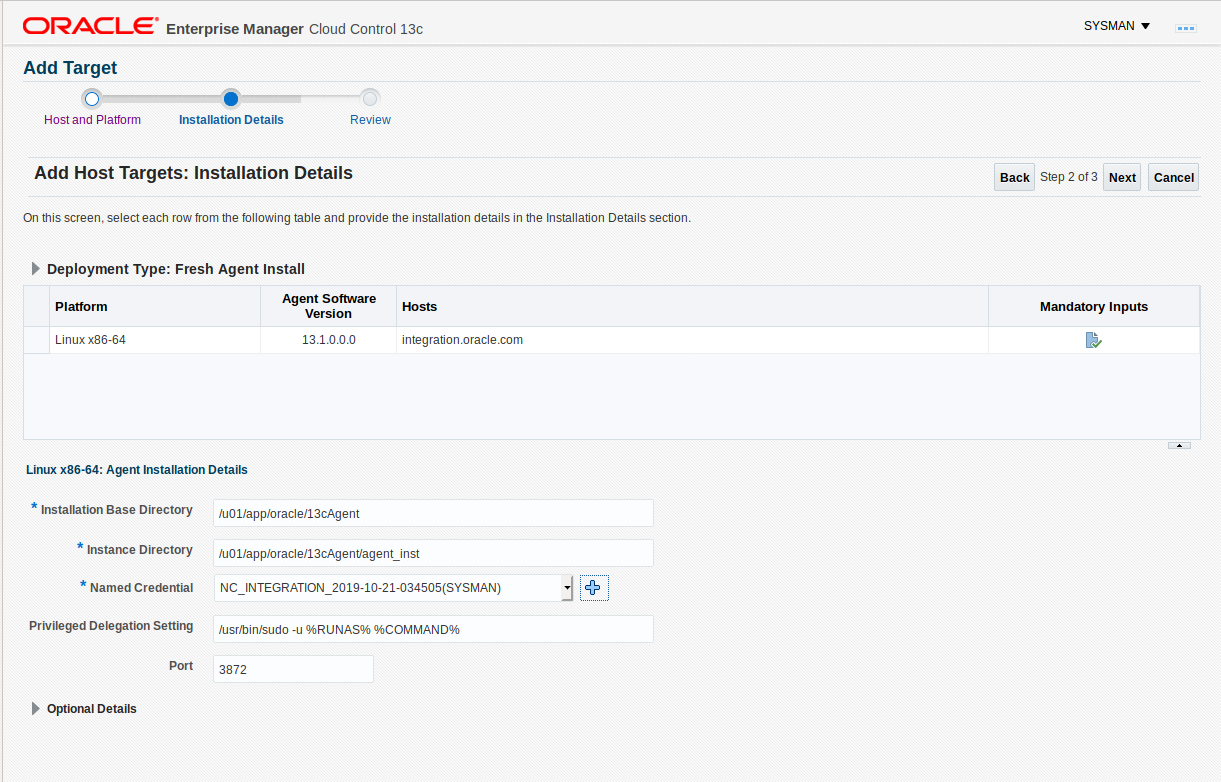This screenshot has width=1221, height=782.
Task: Click the Oracle logo
Action: [x=90, y=26]
